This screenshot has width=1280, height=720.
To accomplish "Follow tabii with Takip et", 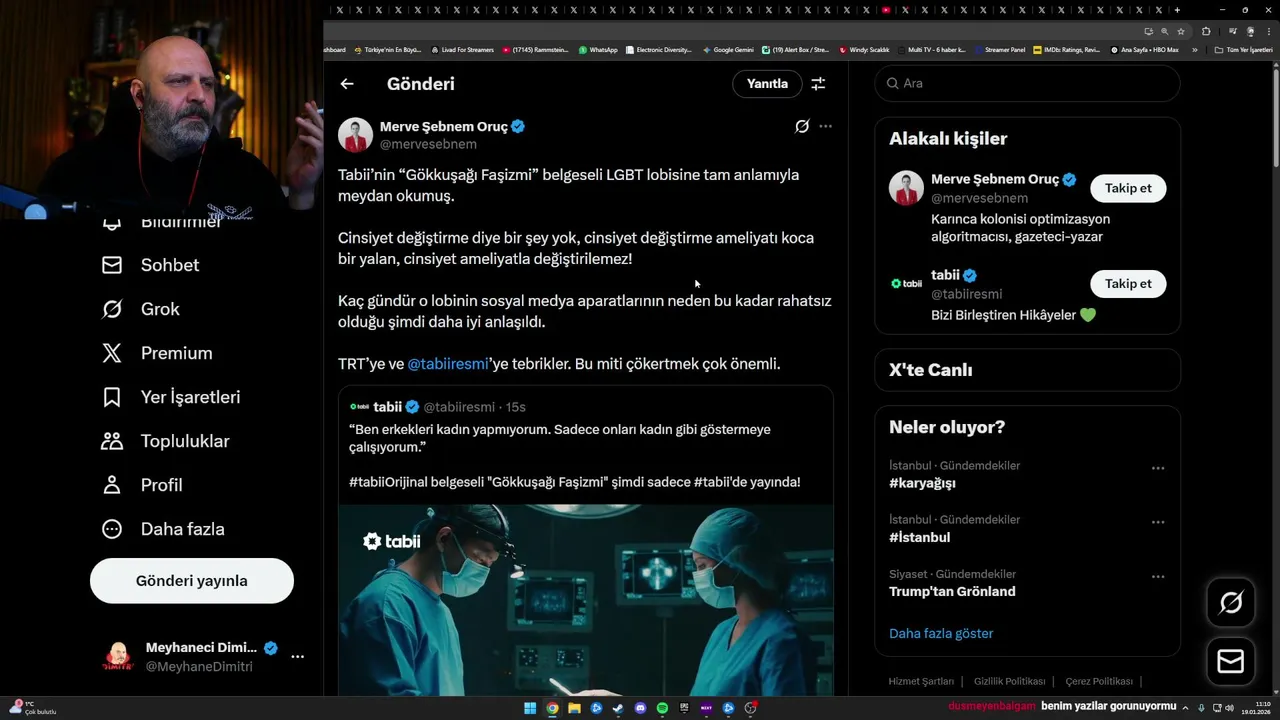I will tap(1128, 284).
